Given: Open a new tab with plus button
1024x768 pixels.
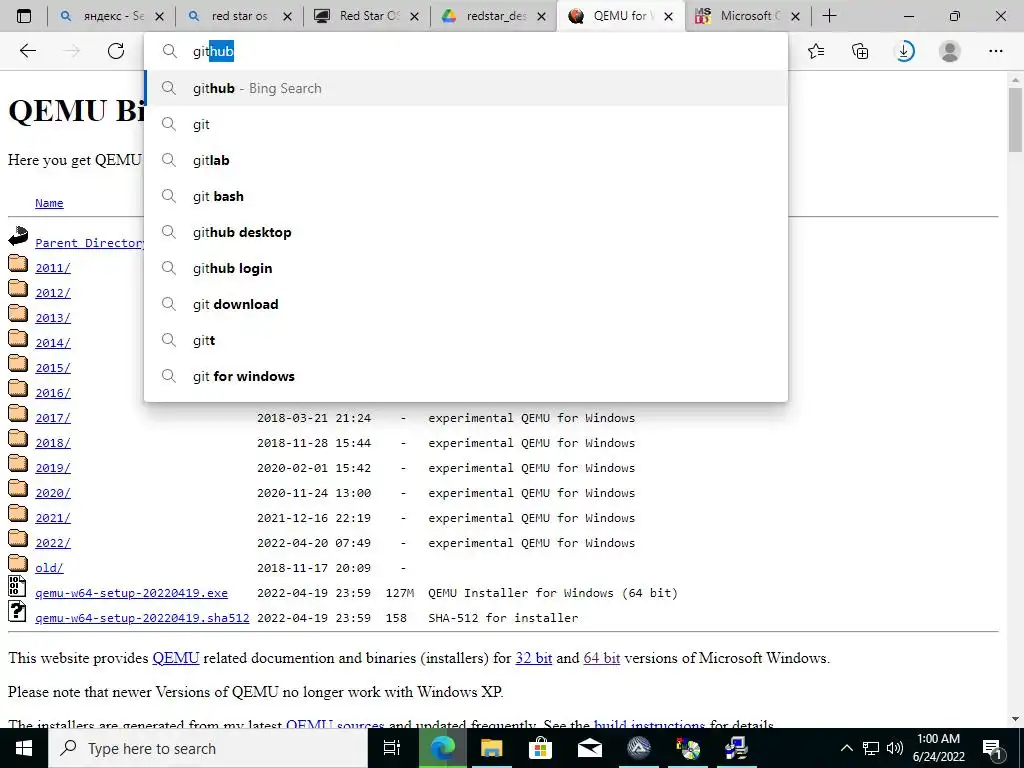Looking at the screenshot, I should [x=829, y=16].
